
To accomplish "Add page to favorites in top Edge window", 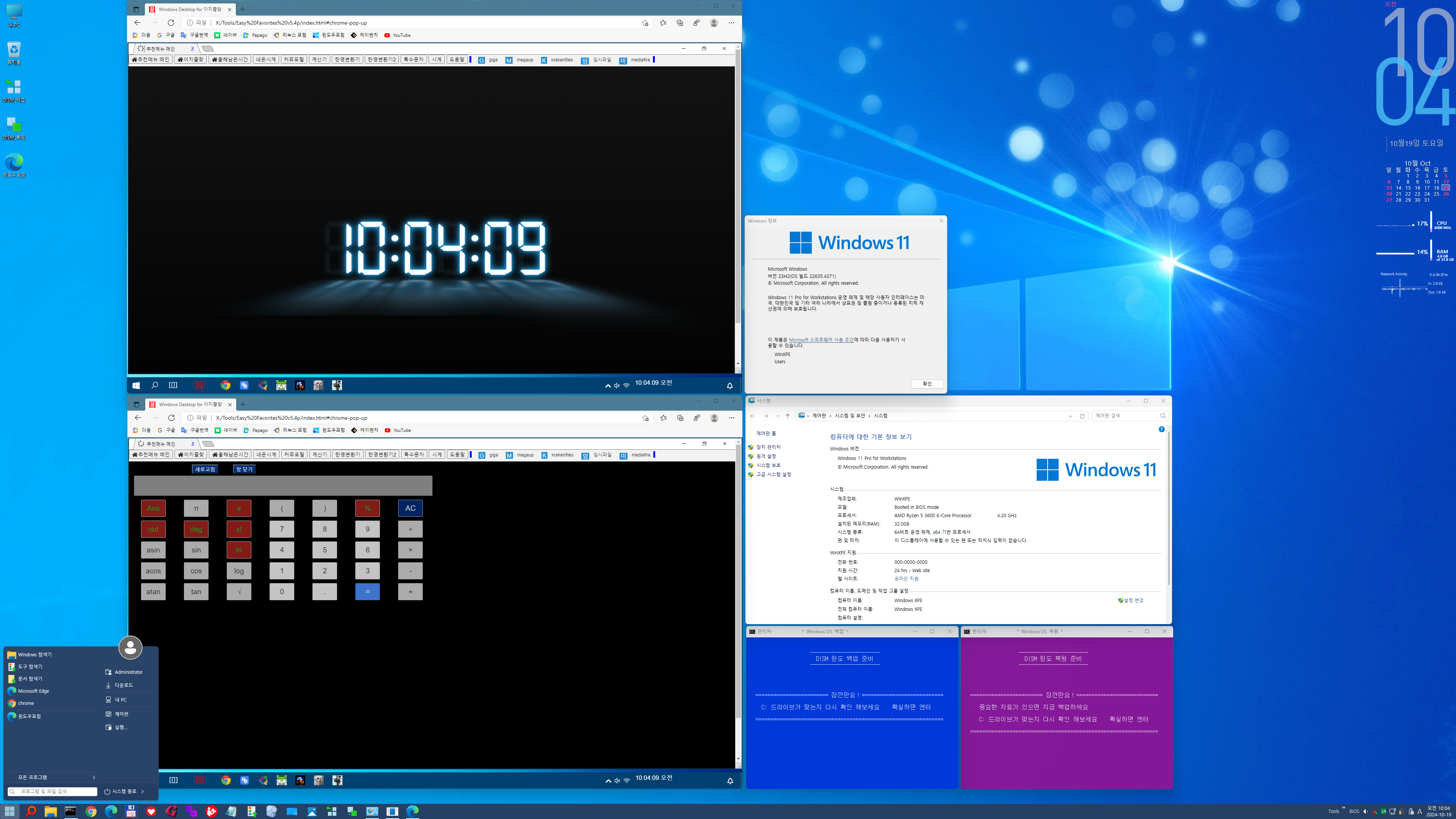I will pos(645,23).
